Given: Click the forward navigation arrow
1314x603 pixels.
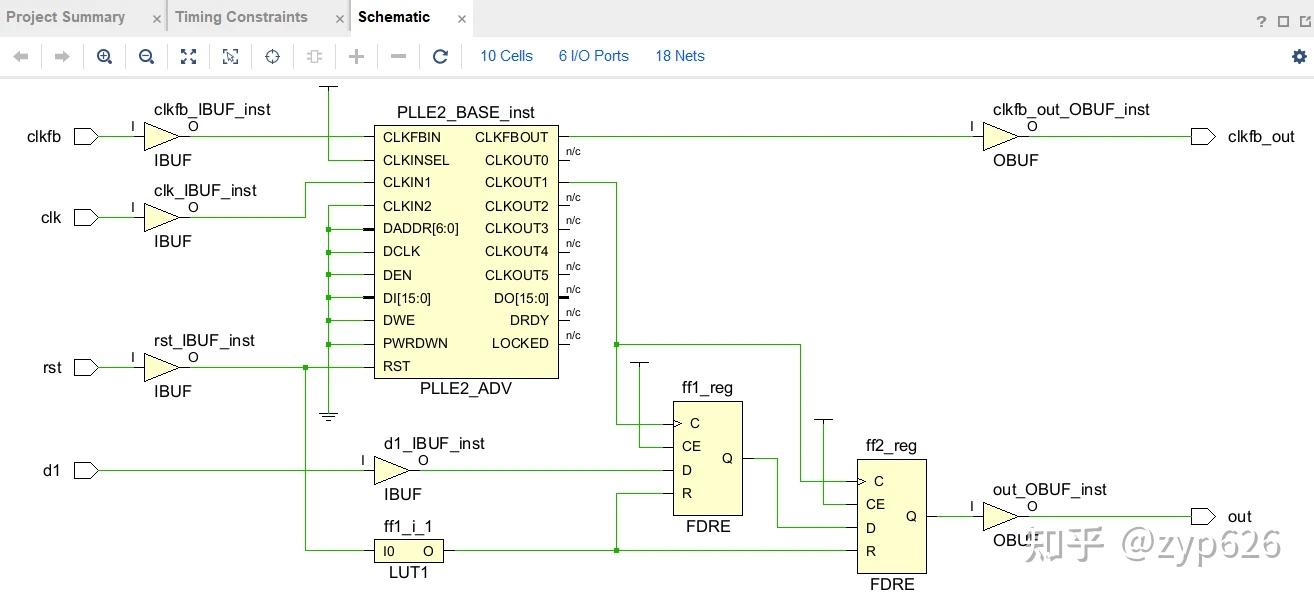Looking at the screenshot, I should tap(61, 56).
